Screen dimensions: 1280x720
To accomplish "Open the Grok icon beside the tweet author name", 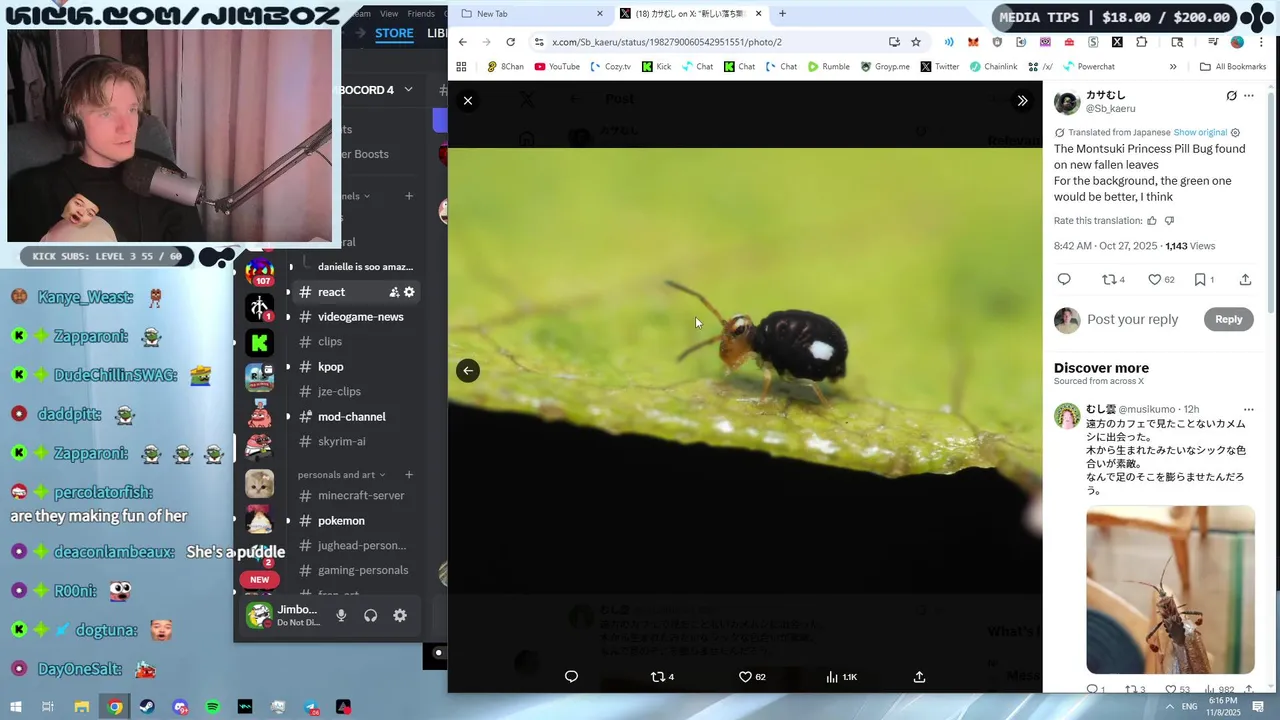I will [1231, 96].
